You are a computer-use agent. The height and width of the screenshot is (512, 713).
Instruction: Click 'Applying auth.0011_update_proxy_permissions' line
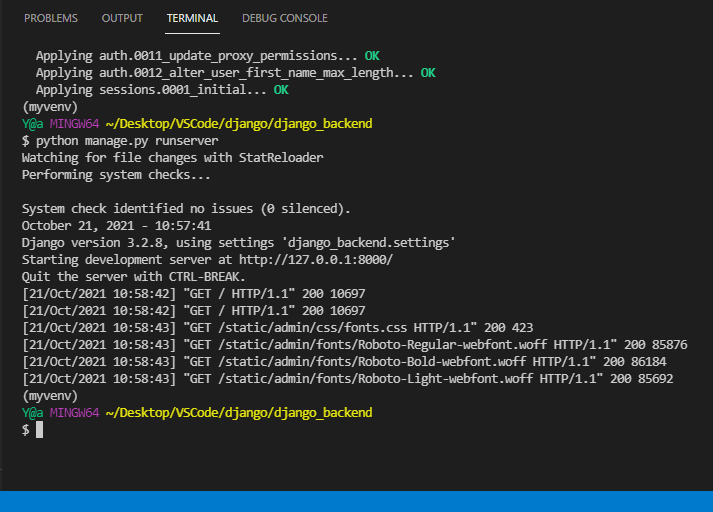tap(207, 56)
